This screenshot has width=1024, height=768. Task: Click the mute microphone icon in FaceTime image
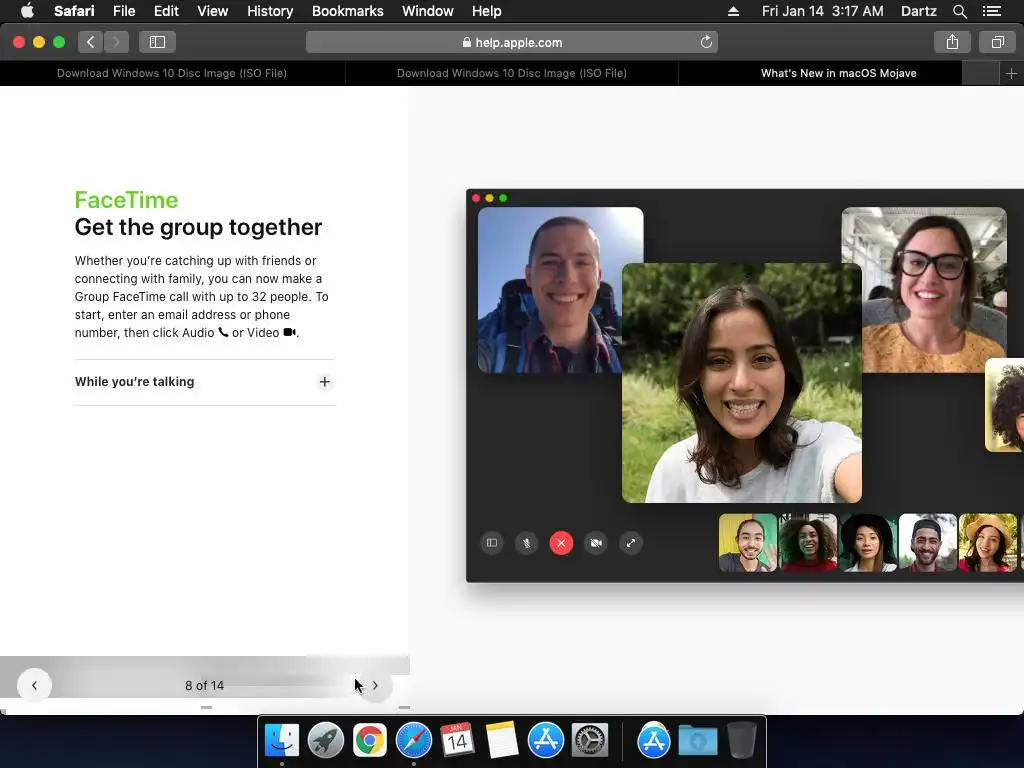tap(526, 543)
